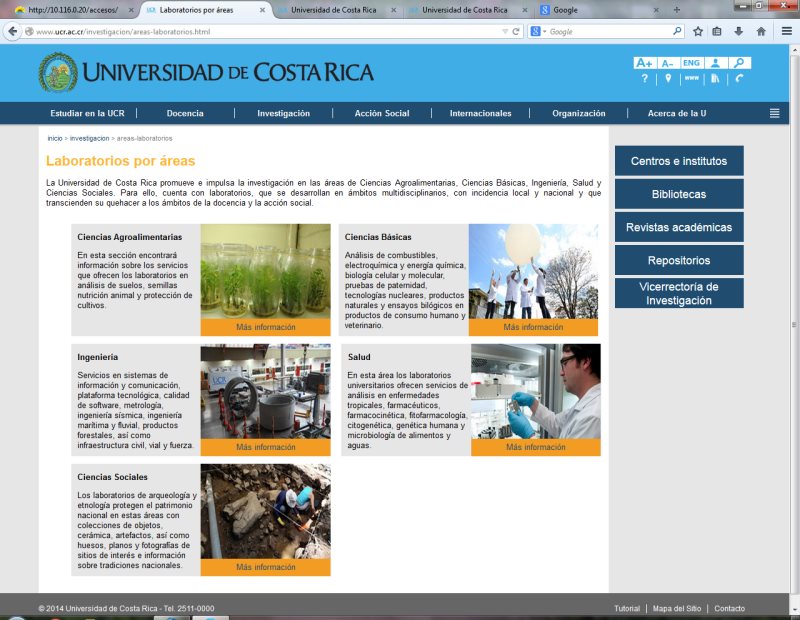Open the Internacionales menu
Viewport: 800px width, 620px height.
tap(481, 113)
